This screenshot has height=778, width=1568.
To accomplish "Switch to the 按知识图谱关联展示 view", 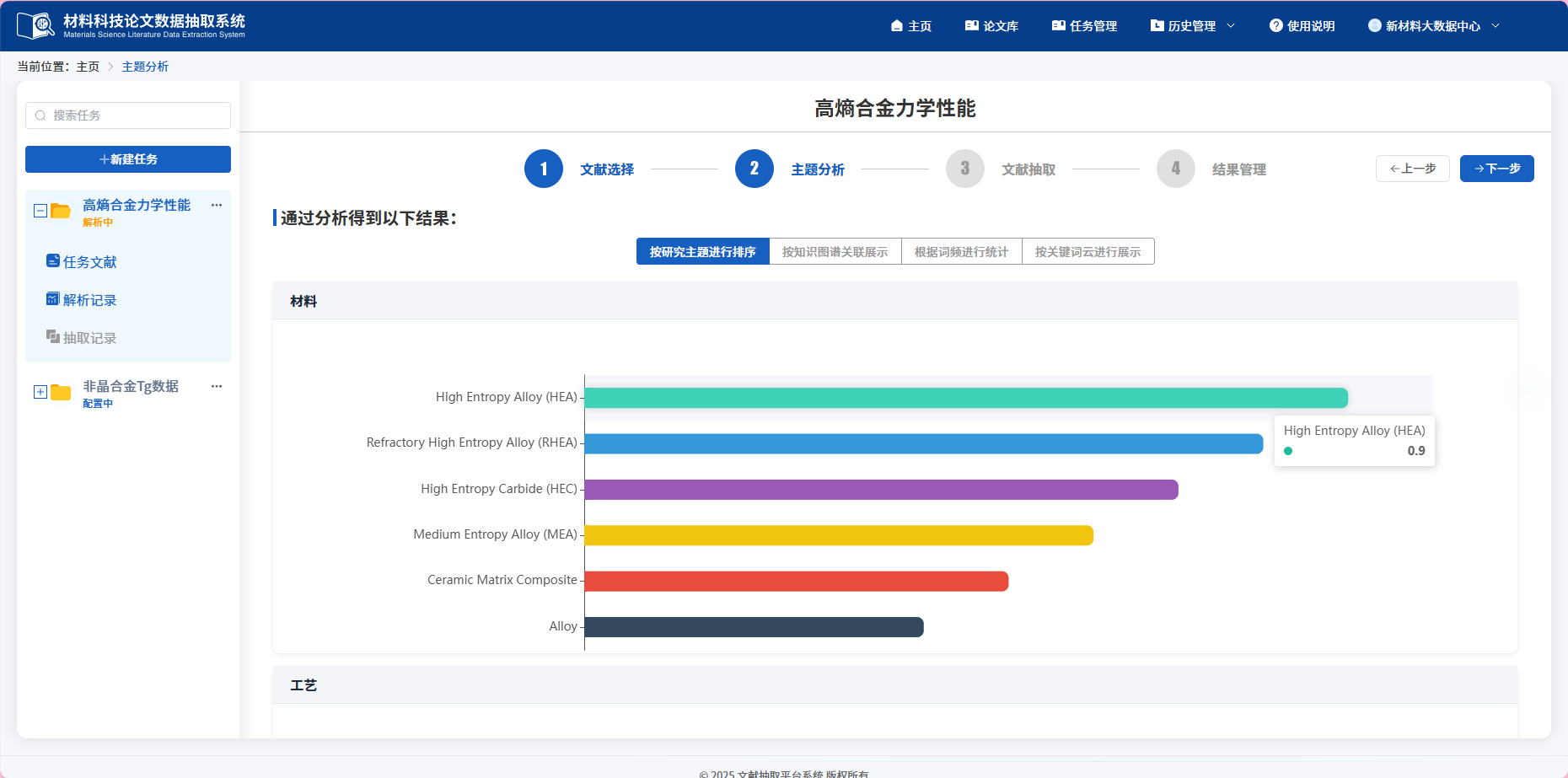I will (835, 250).
